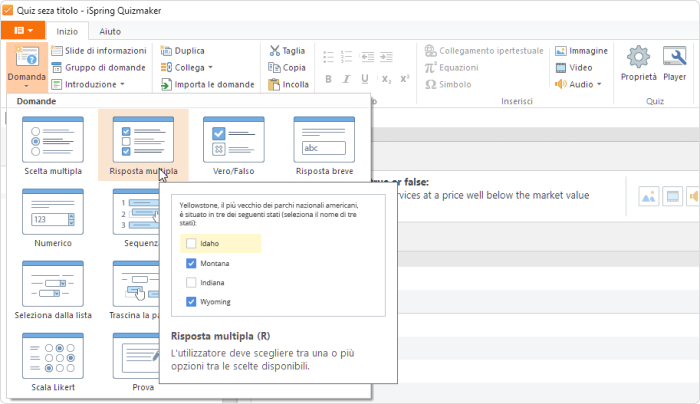The image size is (700, 404).
Task: Add video to the question slide
Action: (x=672, y=196)
